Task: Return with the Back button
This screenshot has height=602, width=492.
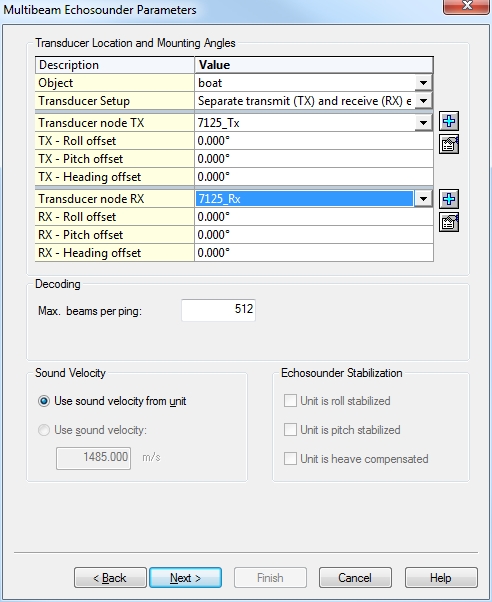Action: point(110,577)
